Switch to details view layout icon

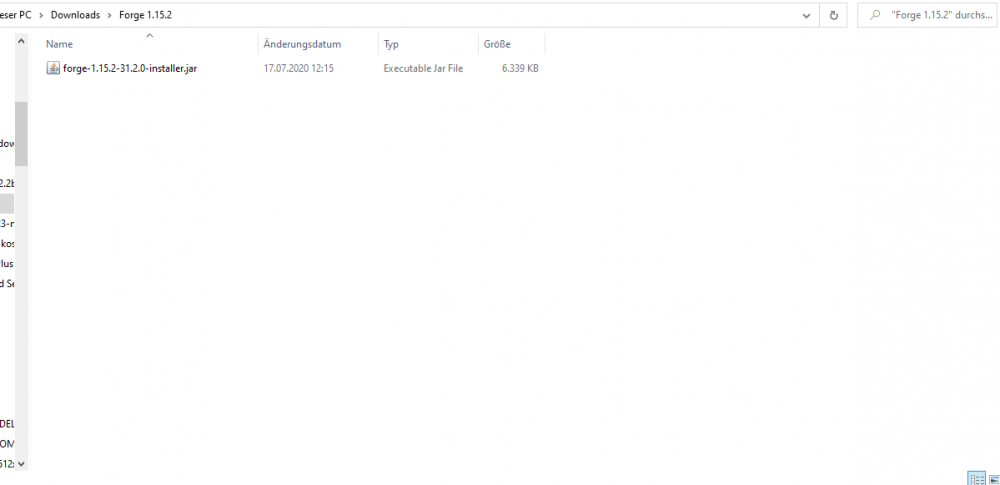click(974, 478)
